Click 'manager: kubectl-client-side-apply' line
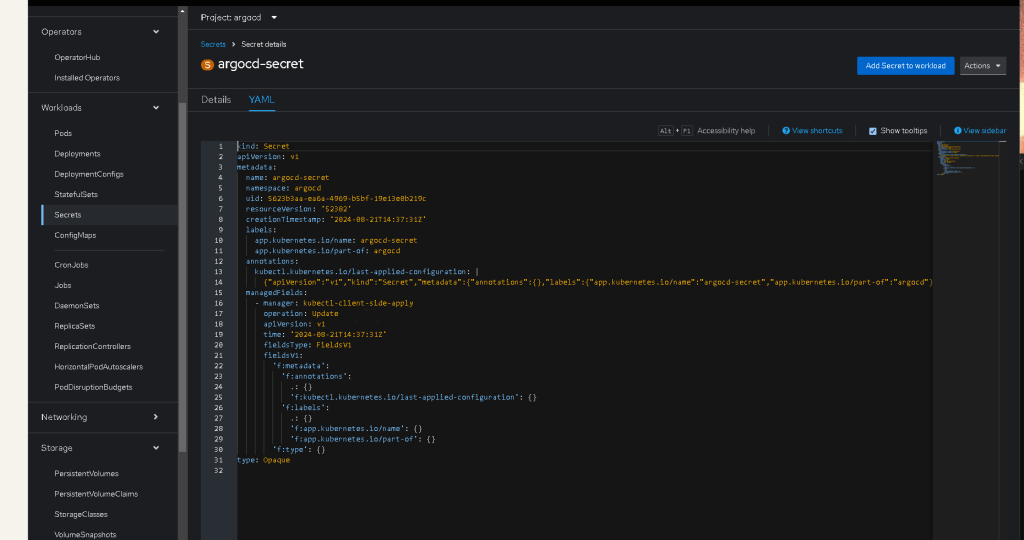This screenshot has height=540, width=1024. click(334, 303)
